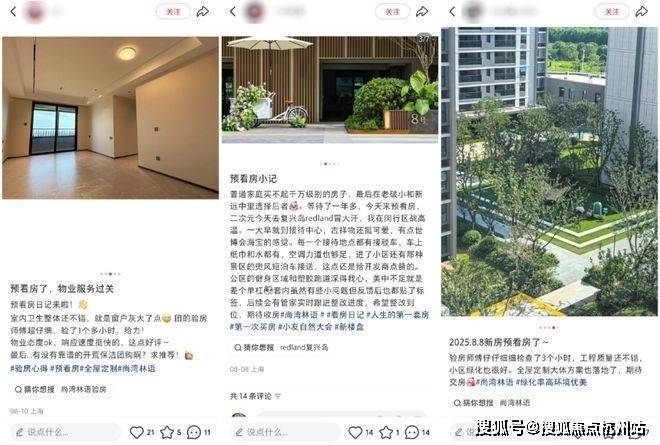
Task: Tap share arrow on the left post
Action: click(203, 12)
